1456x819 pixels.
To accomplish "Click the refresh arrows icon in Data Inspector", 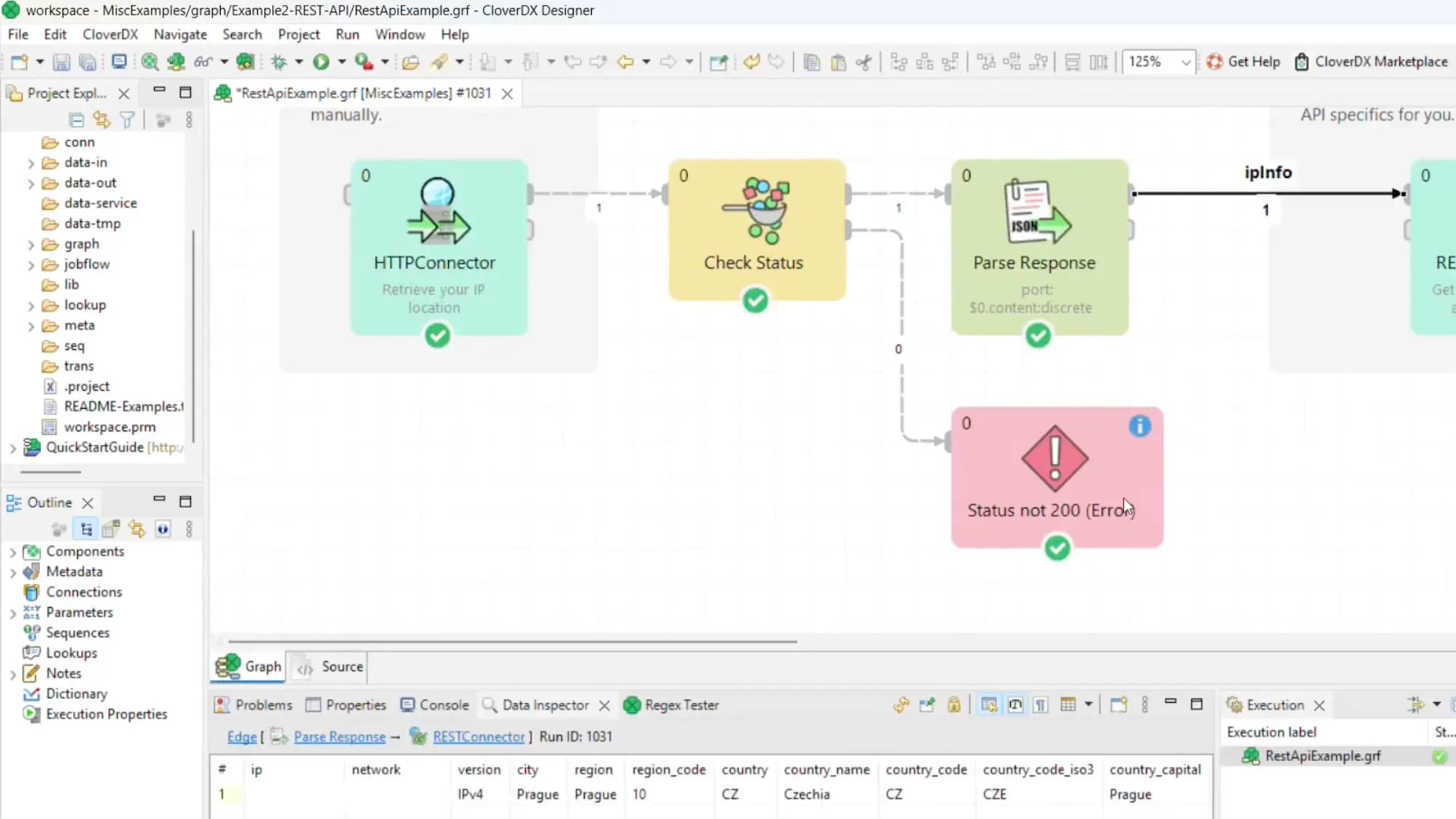I will [901, 705].
